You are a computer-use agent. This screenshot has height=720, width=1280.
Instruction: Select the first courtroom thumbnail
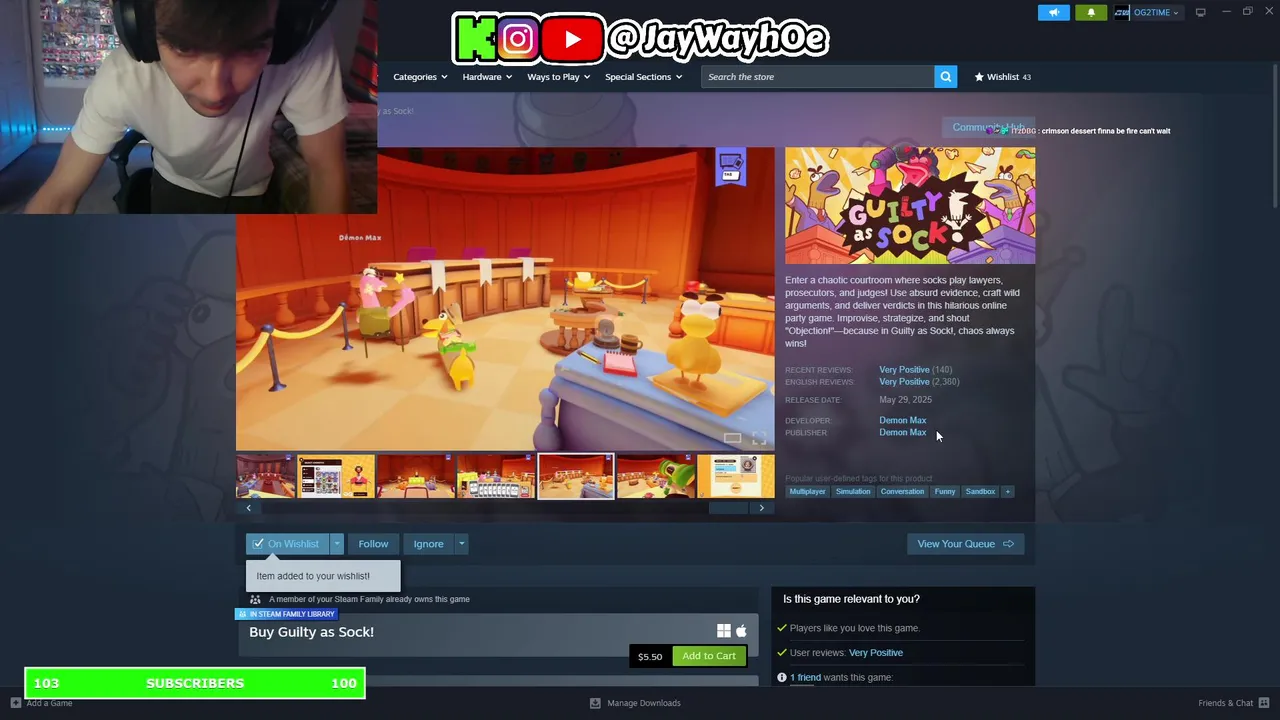(x=265, y=476)
